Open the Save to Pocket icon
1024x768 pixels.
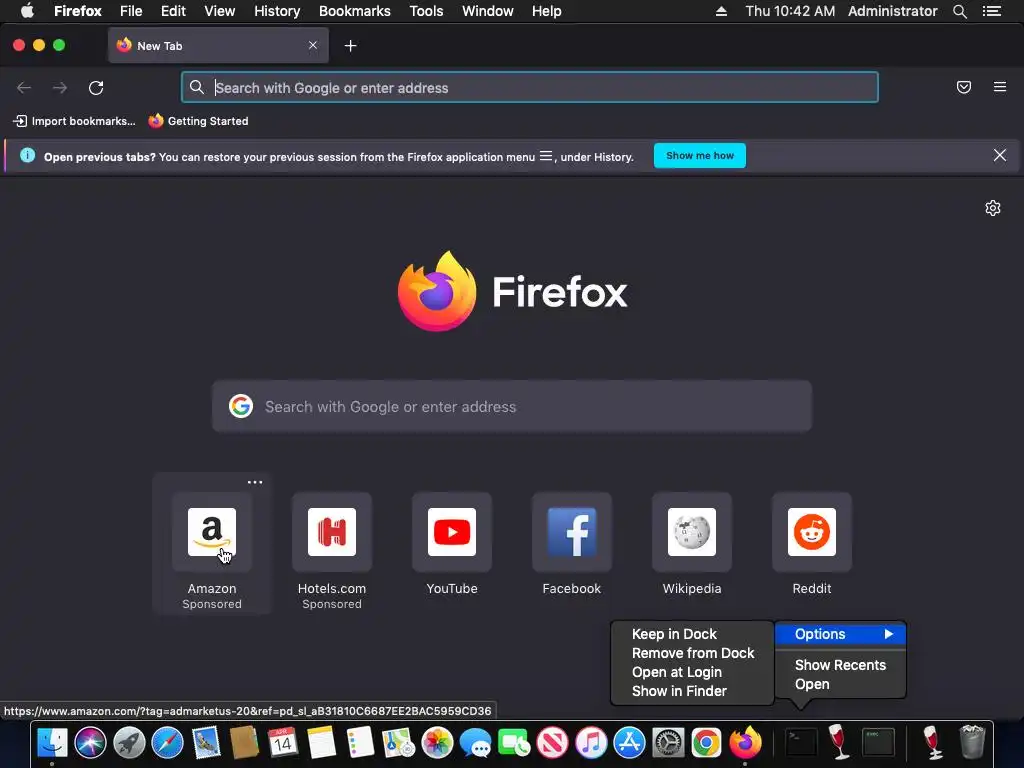[x=964, y=87]
